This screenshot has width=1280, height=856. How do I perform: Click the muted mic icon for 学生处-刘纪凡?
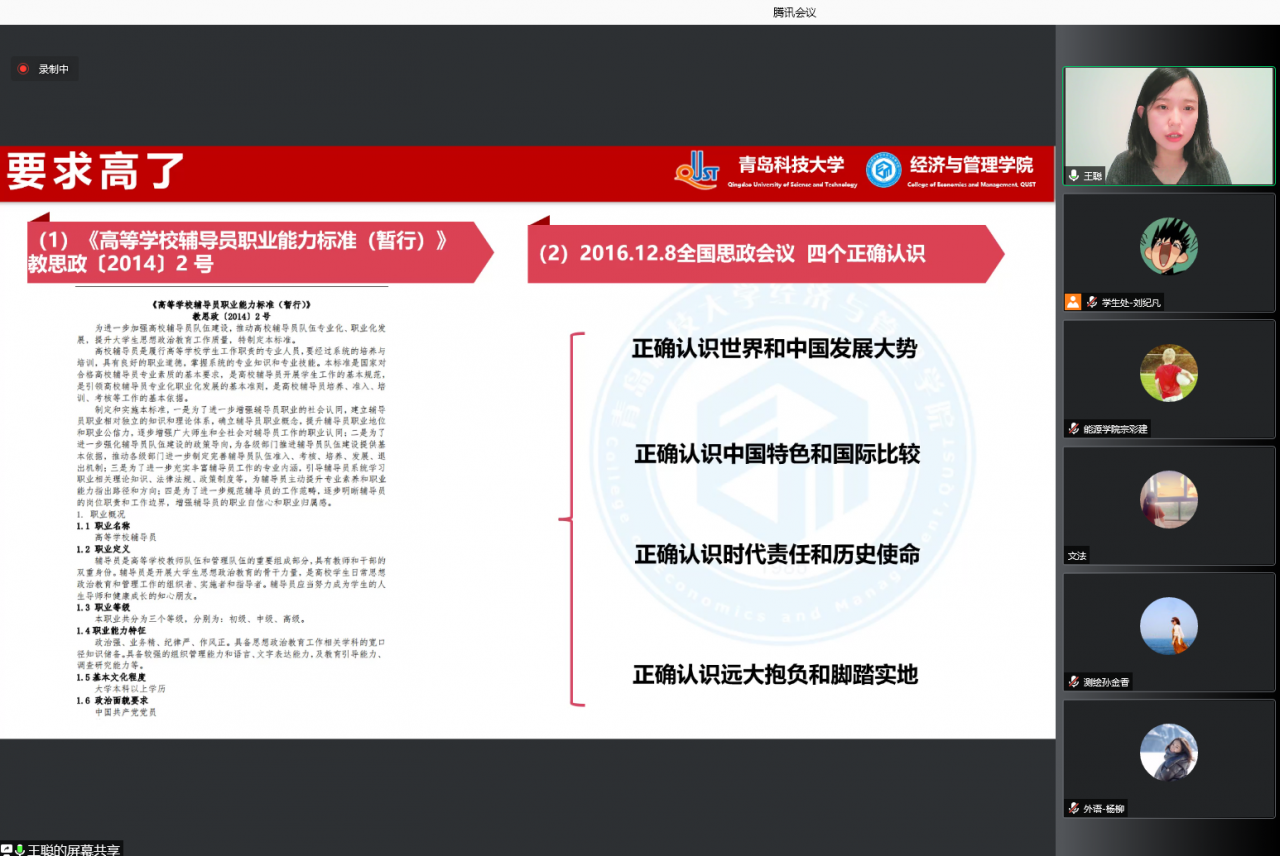pos(1092,302)
